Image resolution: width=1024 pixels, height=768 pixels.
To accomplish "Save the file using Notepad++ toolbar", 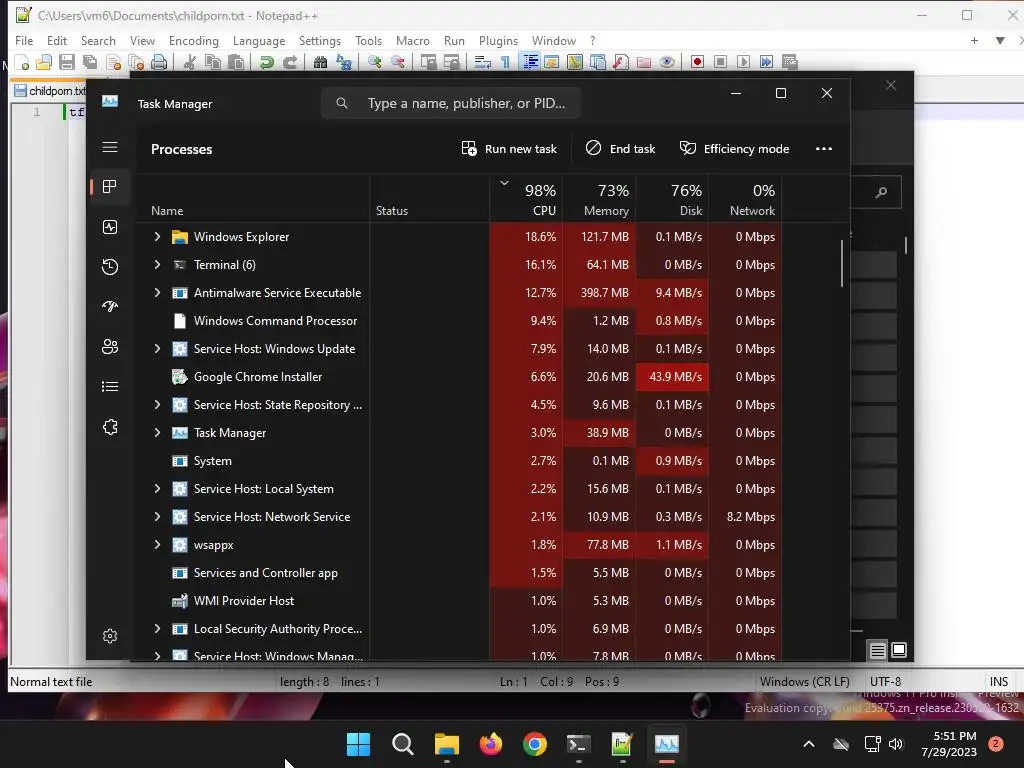I will (x=67, y=62).
